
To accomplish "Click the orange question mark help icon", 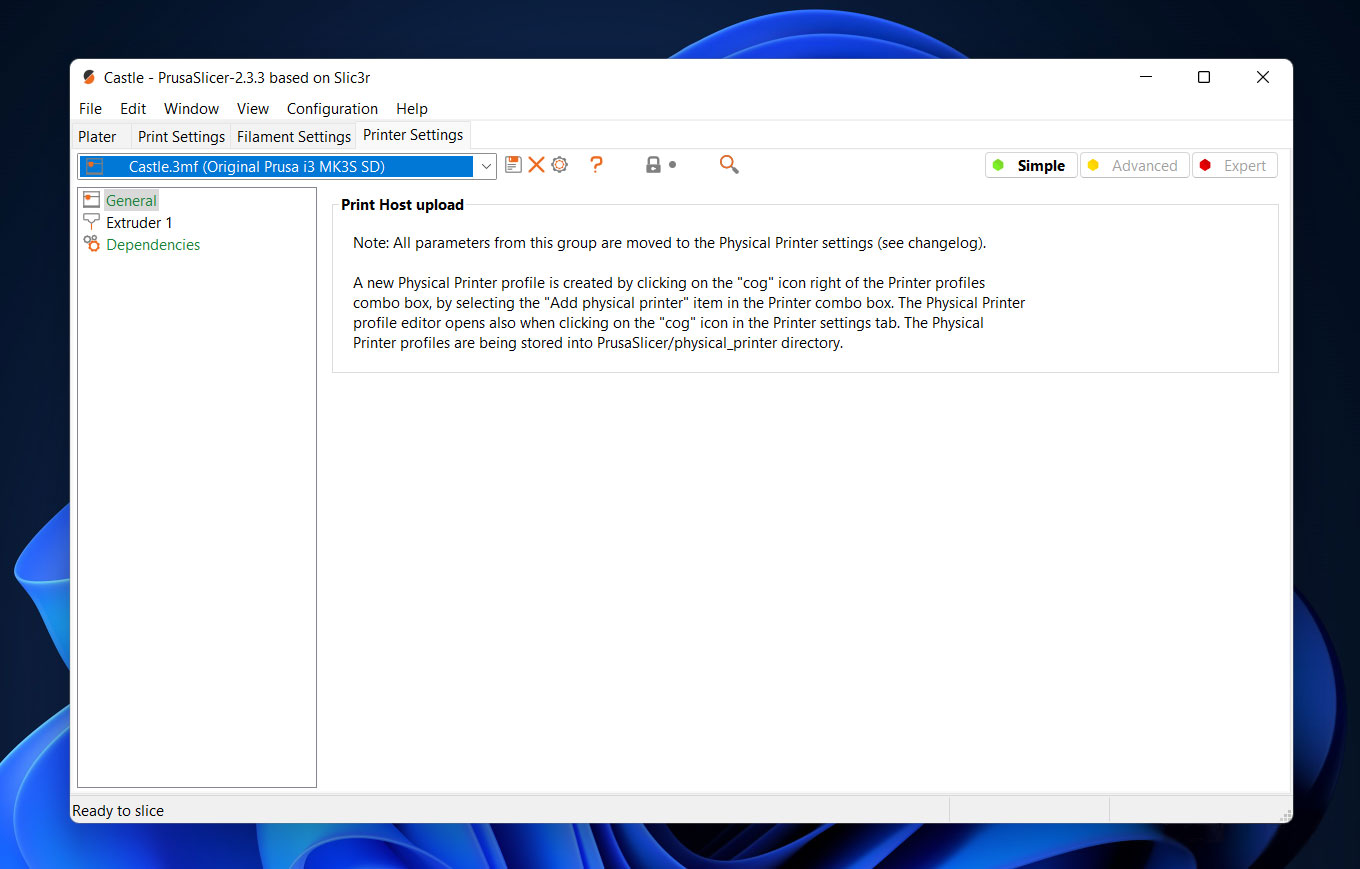I will coord(596,165).
